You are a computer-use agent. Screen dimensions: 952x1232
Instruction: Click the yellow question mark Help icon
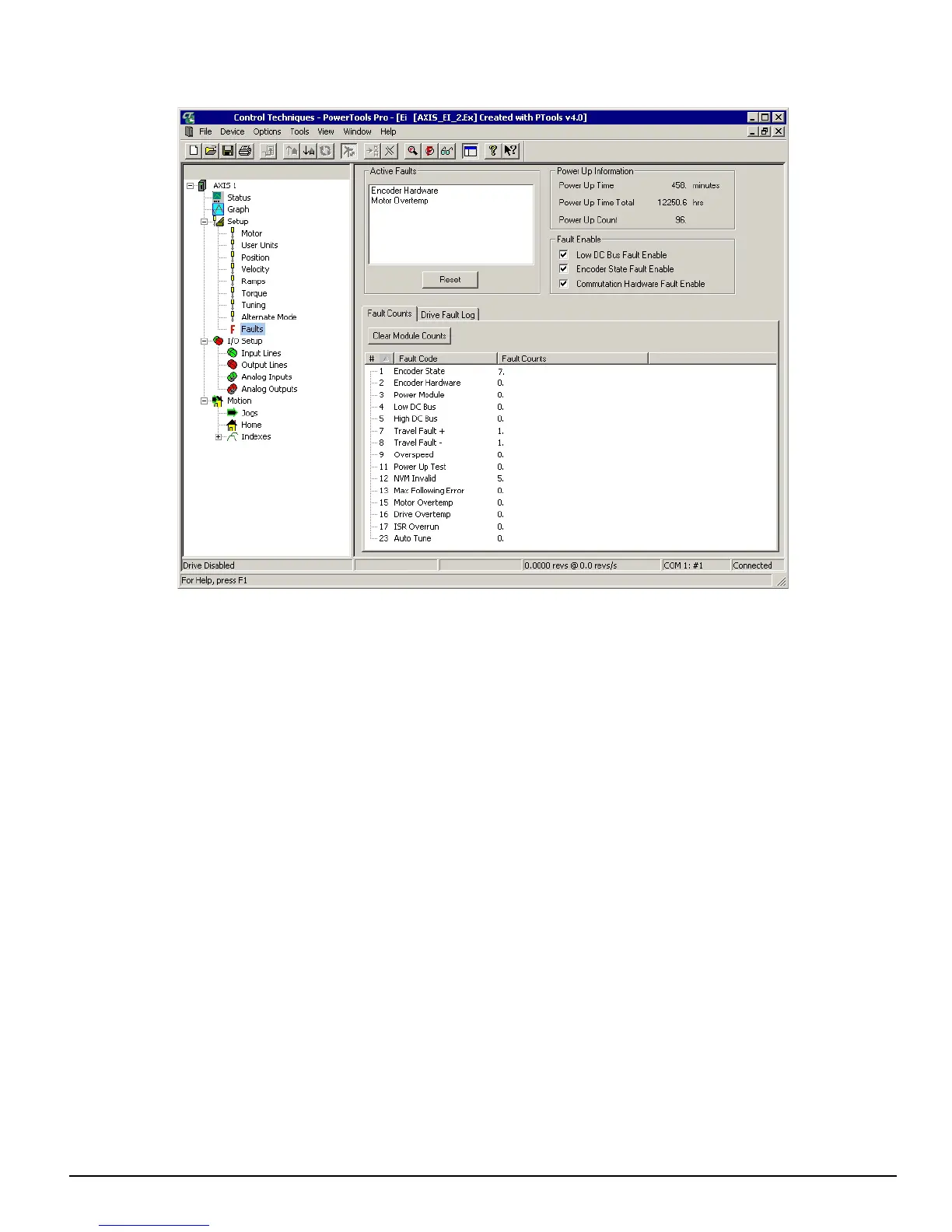[493, 151]
